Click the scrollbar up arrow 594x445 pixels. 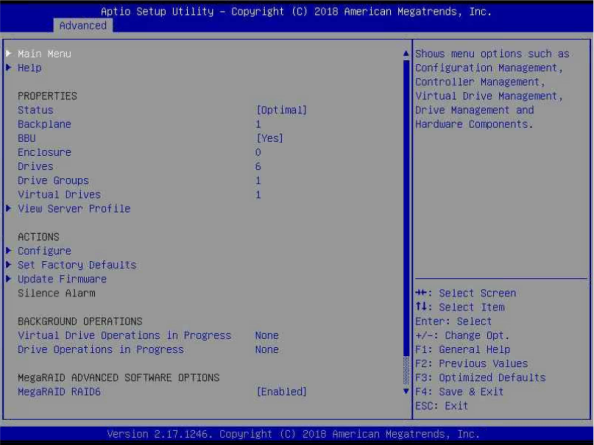coord(406,53)
